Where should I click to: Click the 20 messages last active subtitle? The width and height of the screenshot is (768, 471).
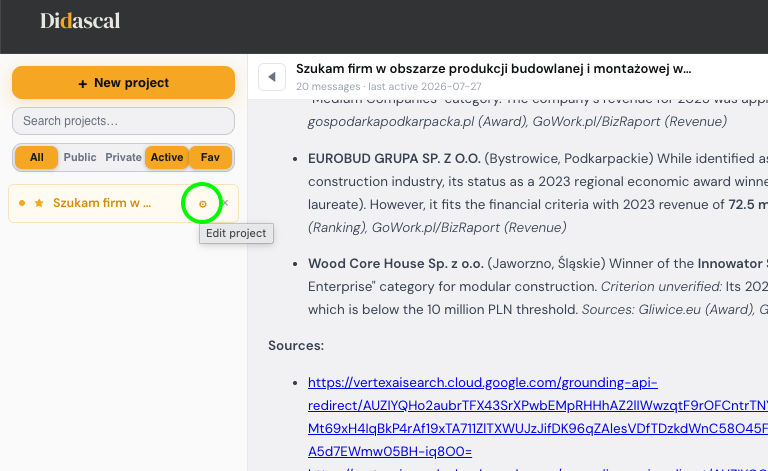coord(388,87)
